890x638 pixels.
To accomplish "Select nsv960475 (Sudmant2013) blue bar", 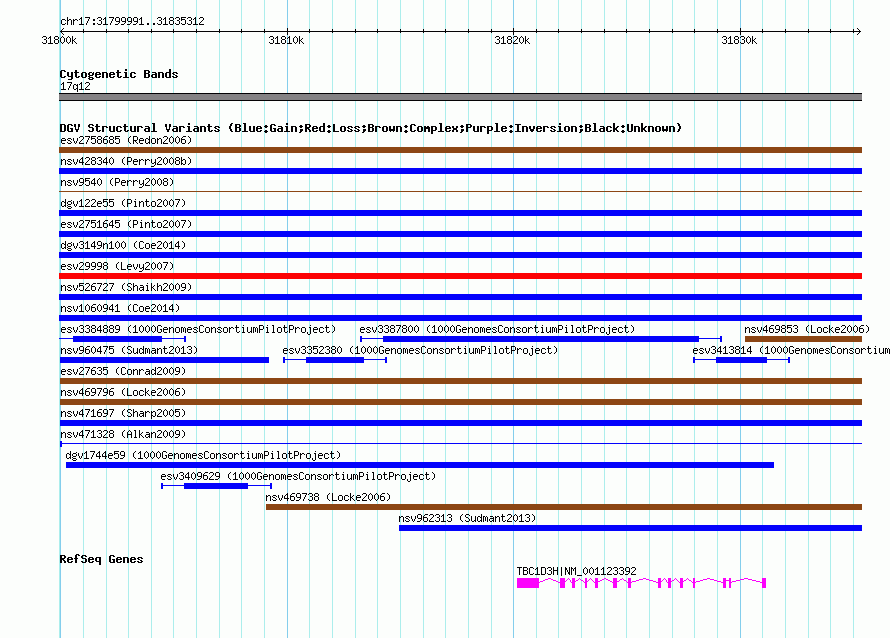I will coord(164,360).
